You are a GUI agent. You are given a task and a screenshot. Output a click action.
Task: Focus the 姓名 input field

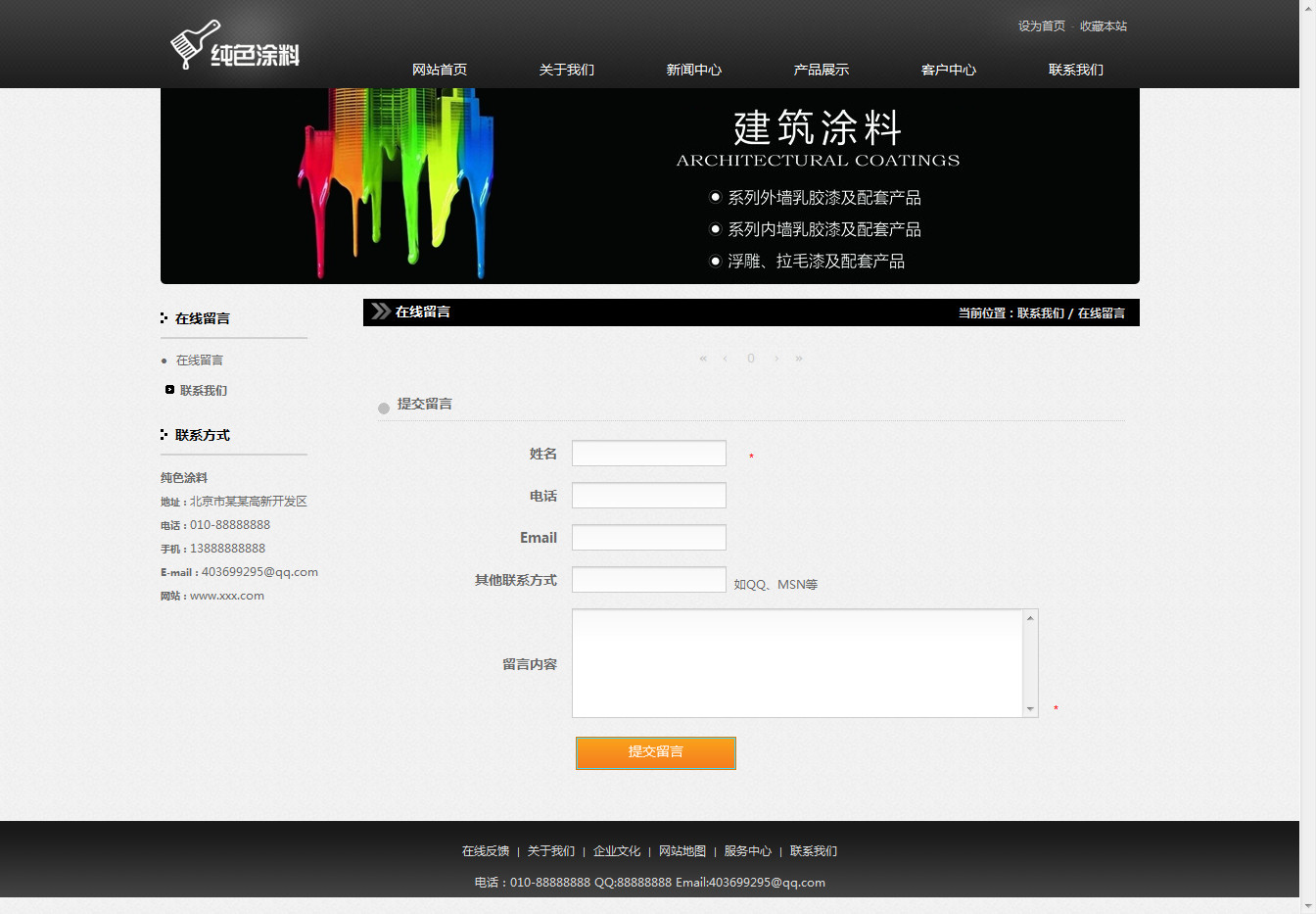click(649, 454)
